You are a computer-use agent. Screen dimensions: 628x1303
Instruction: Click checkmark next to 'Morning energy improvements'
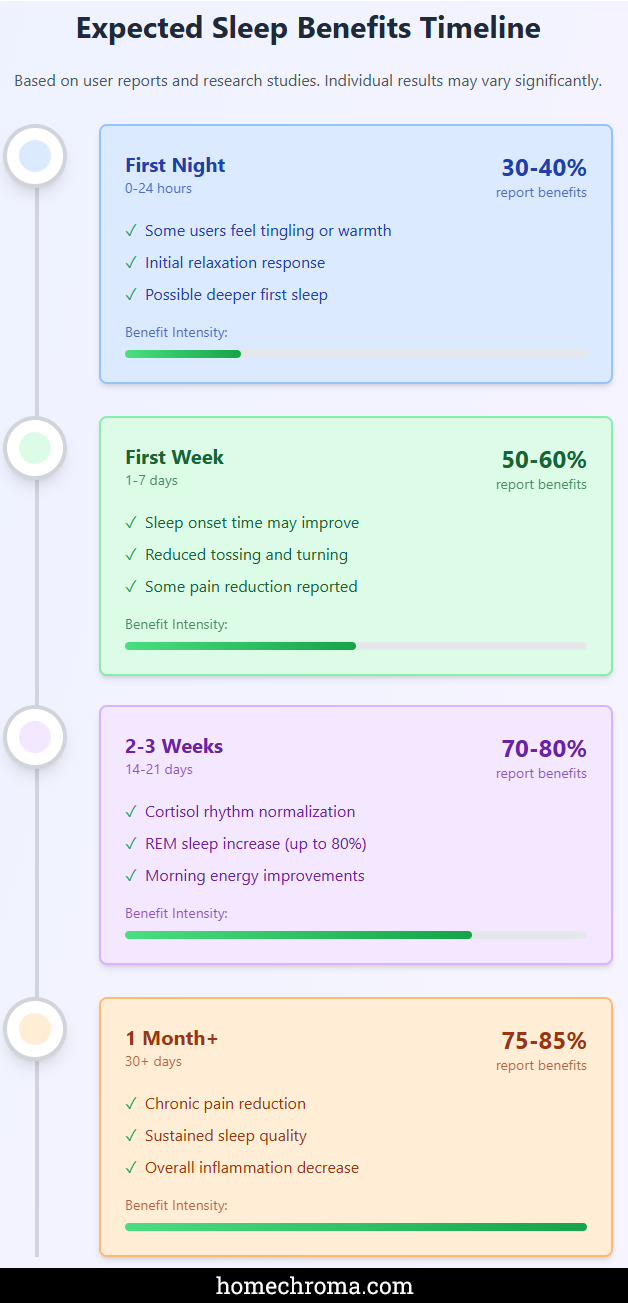click(x=131, y=876)
